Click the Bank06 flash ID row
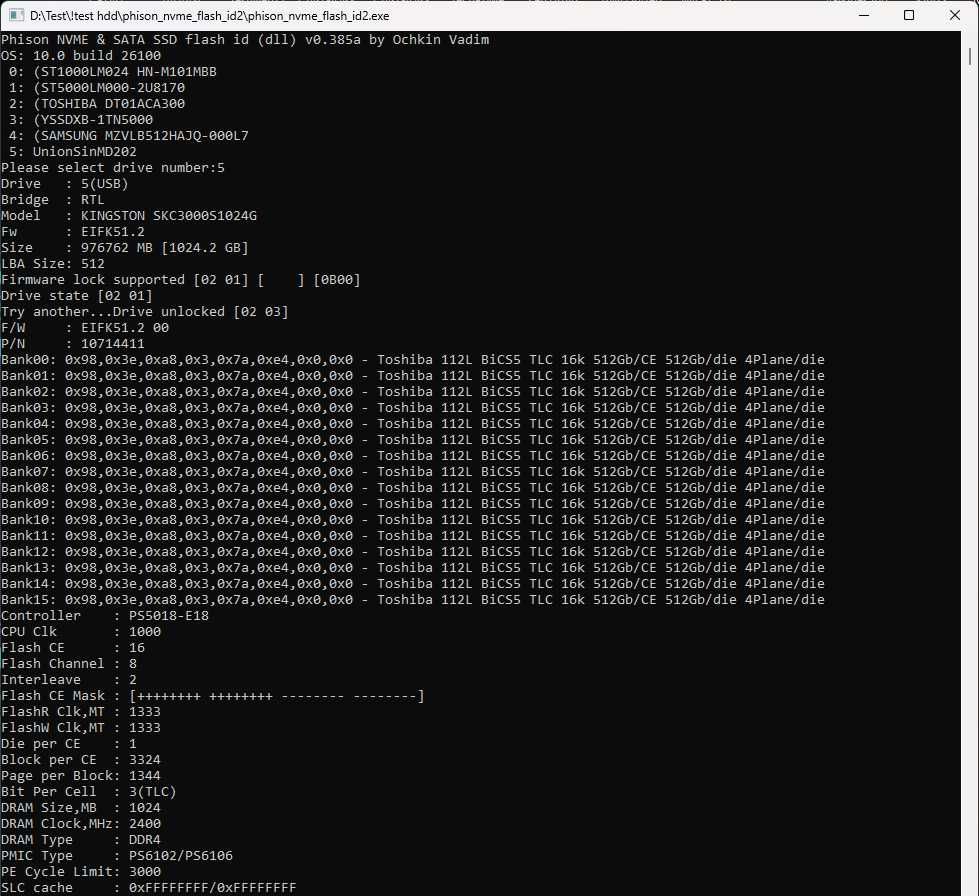The height and width of the screenshot is (896, 979). point(413,455)
